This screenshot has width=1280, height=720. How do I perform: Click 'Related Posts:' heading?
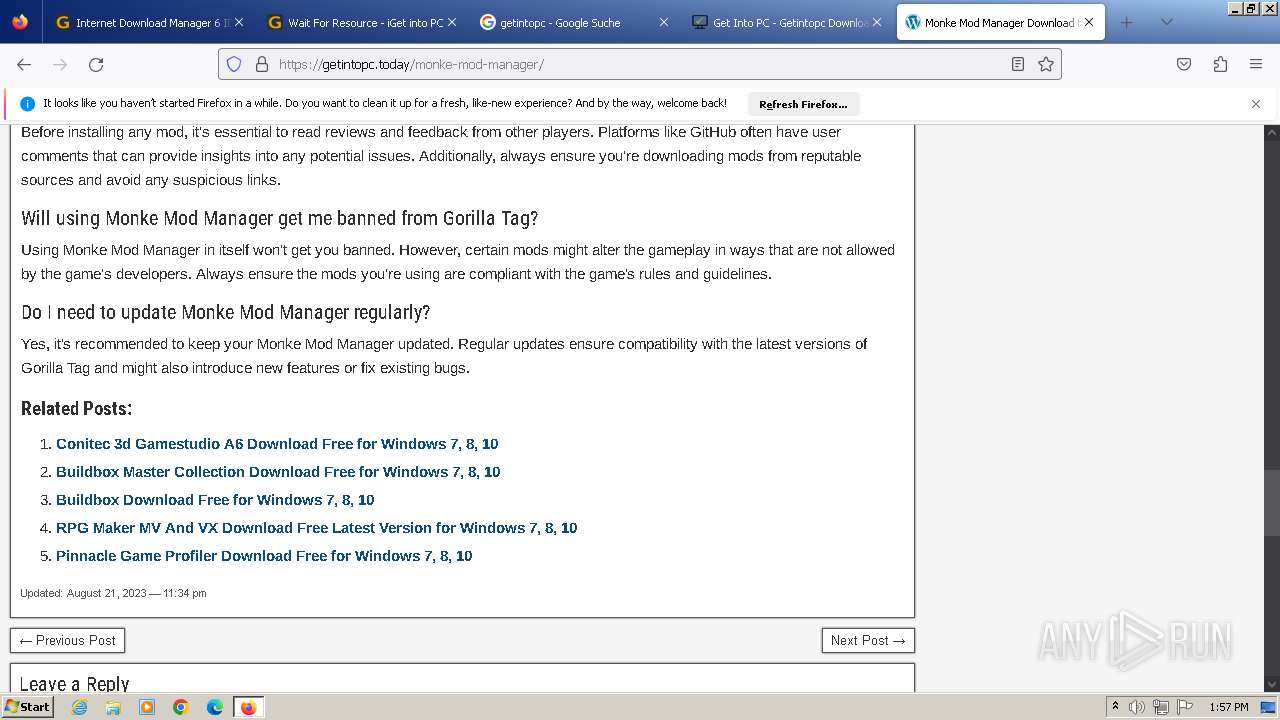[x=76, y=408]
